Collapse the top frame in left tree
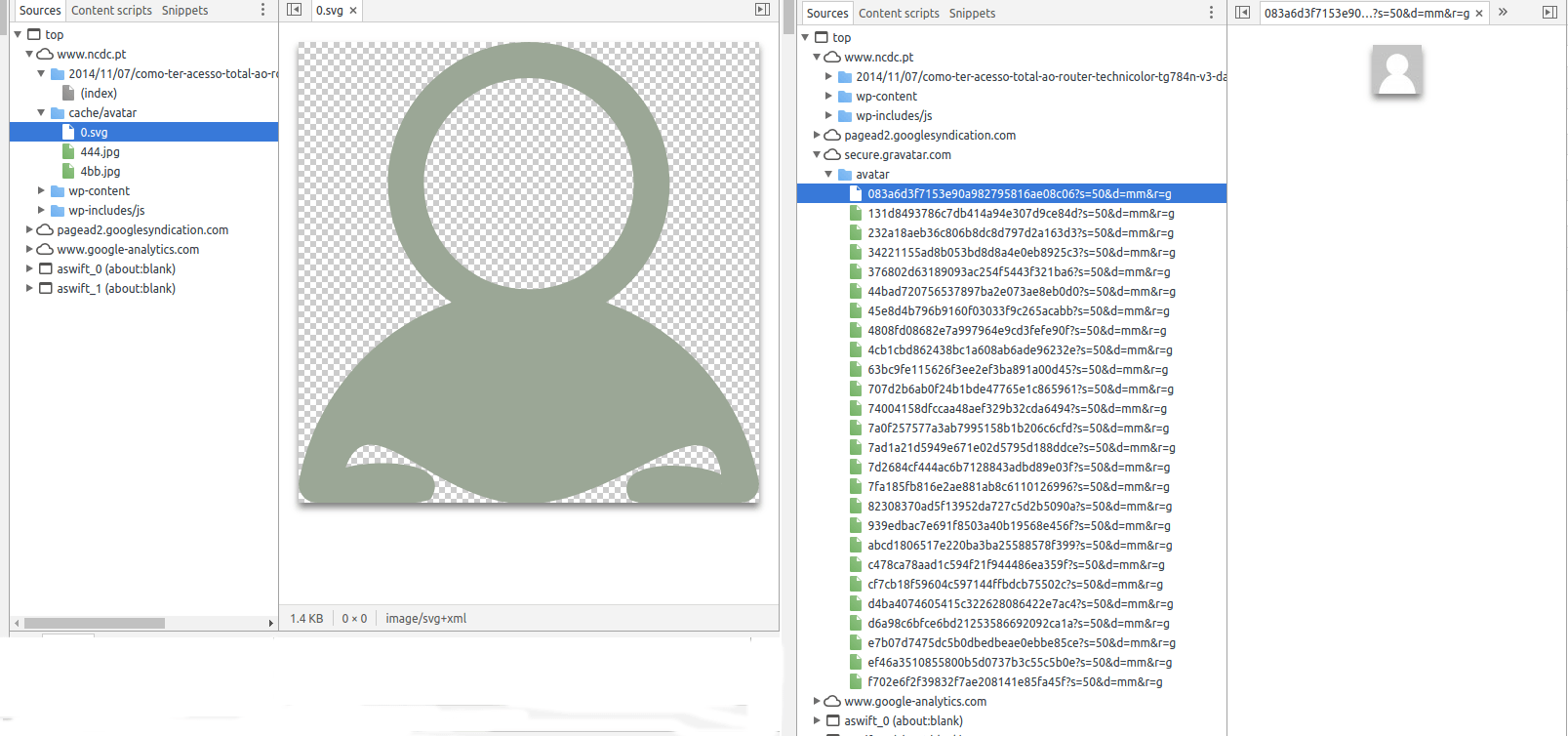Viewport: 1568px width, 736px height. click(x=18, y=34)
